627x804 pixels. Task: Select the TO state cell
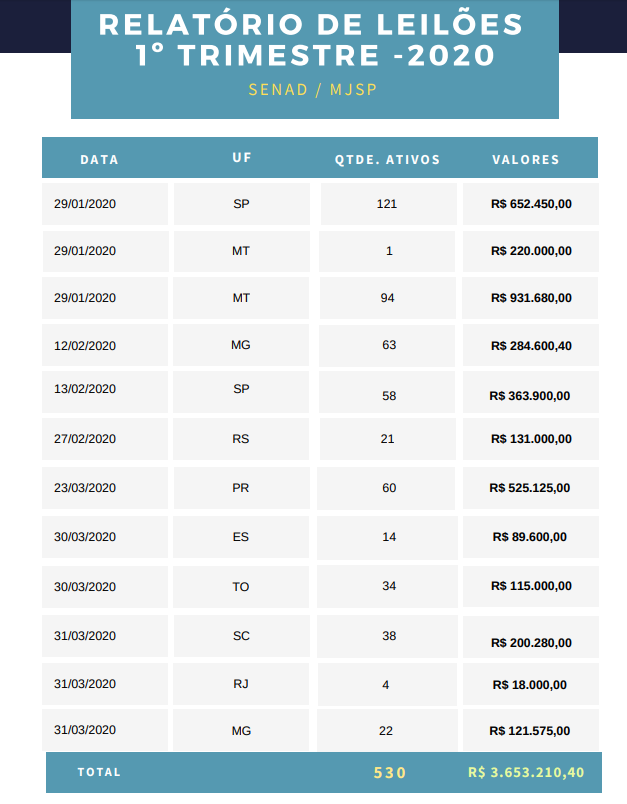(241, 586)
